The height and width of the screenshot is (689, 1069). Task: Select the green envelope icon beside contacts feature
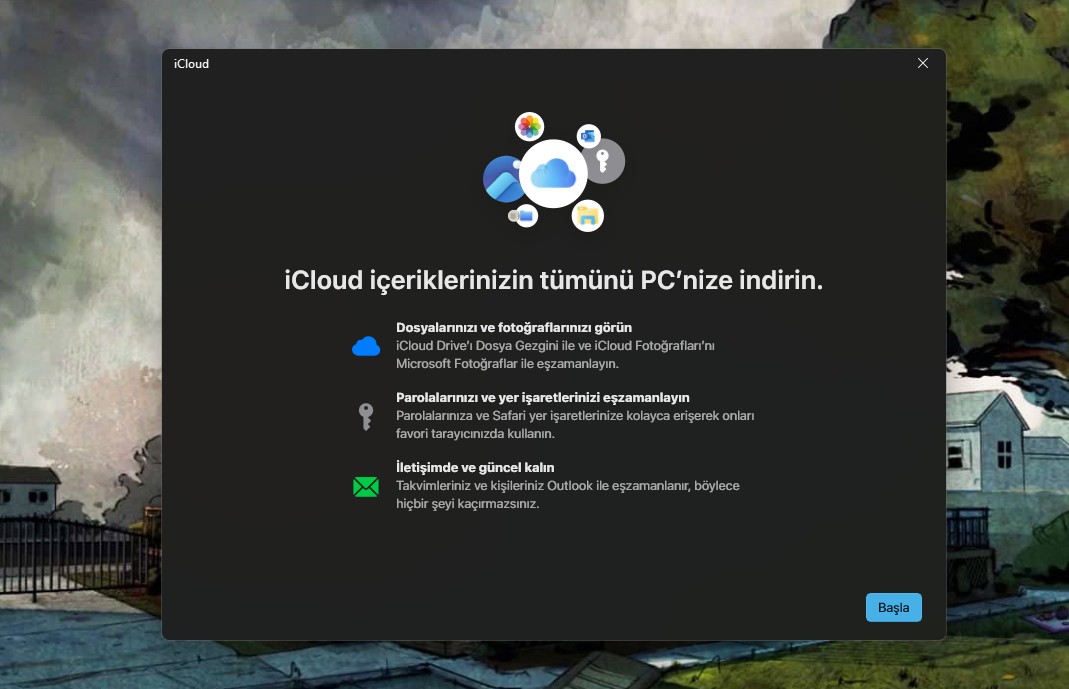[366, 486]
